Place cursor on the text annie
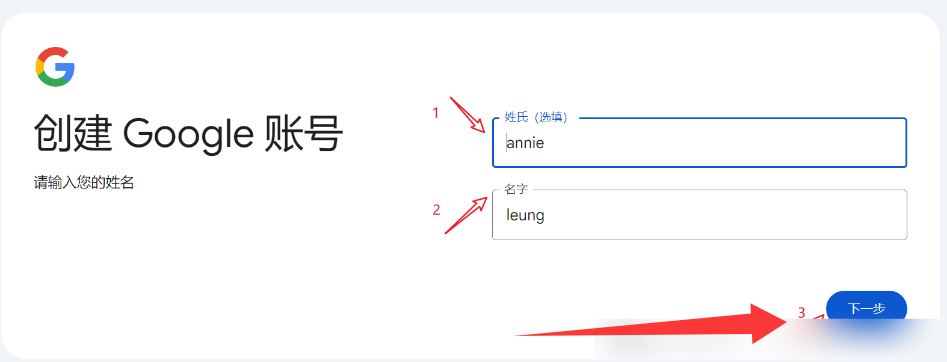 (525, 143)
